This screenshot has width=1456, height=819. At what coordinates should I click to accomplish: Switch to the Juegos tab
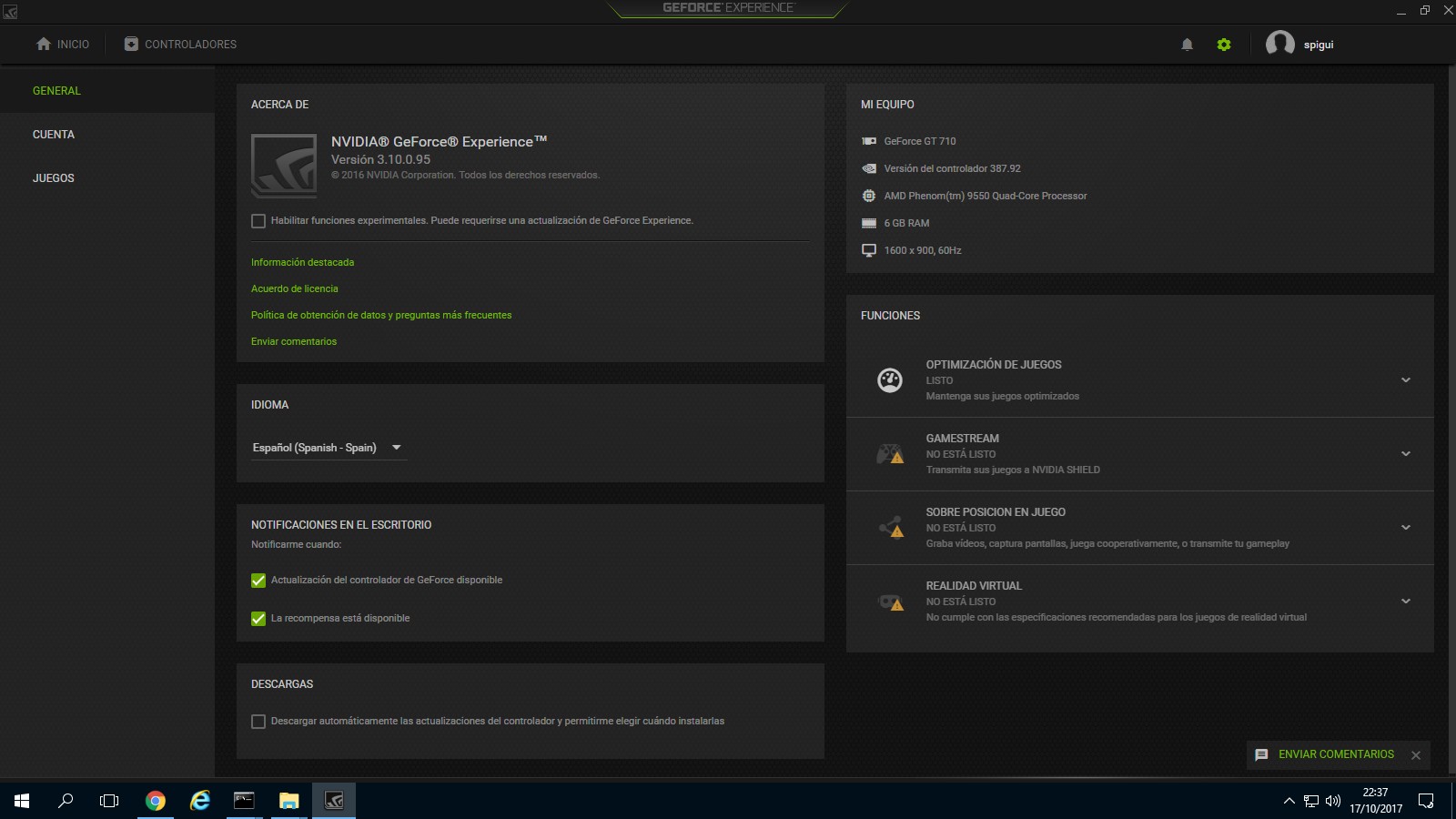(54, 178)
